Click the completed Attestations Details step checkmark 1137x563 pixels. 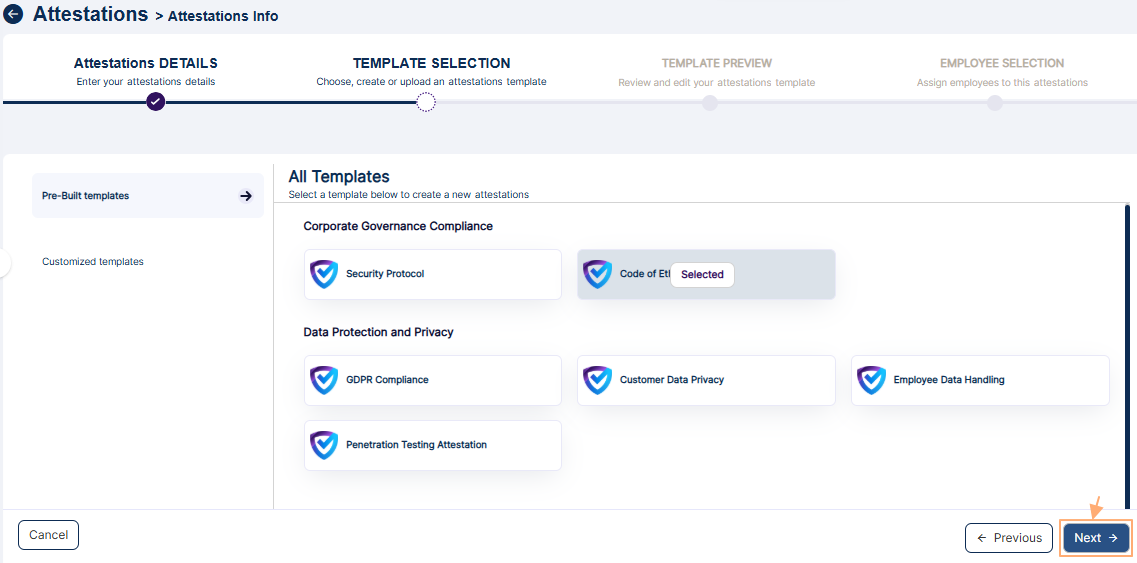(x=155, y=101)
